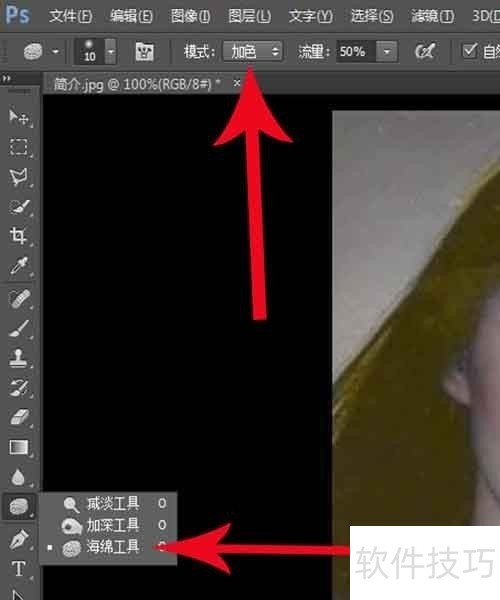Choose 加深工具 from the flyout
The width and height of the screenshot is (500, 600).
(109, 525)
